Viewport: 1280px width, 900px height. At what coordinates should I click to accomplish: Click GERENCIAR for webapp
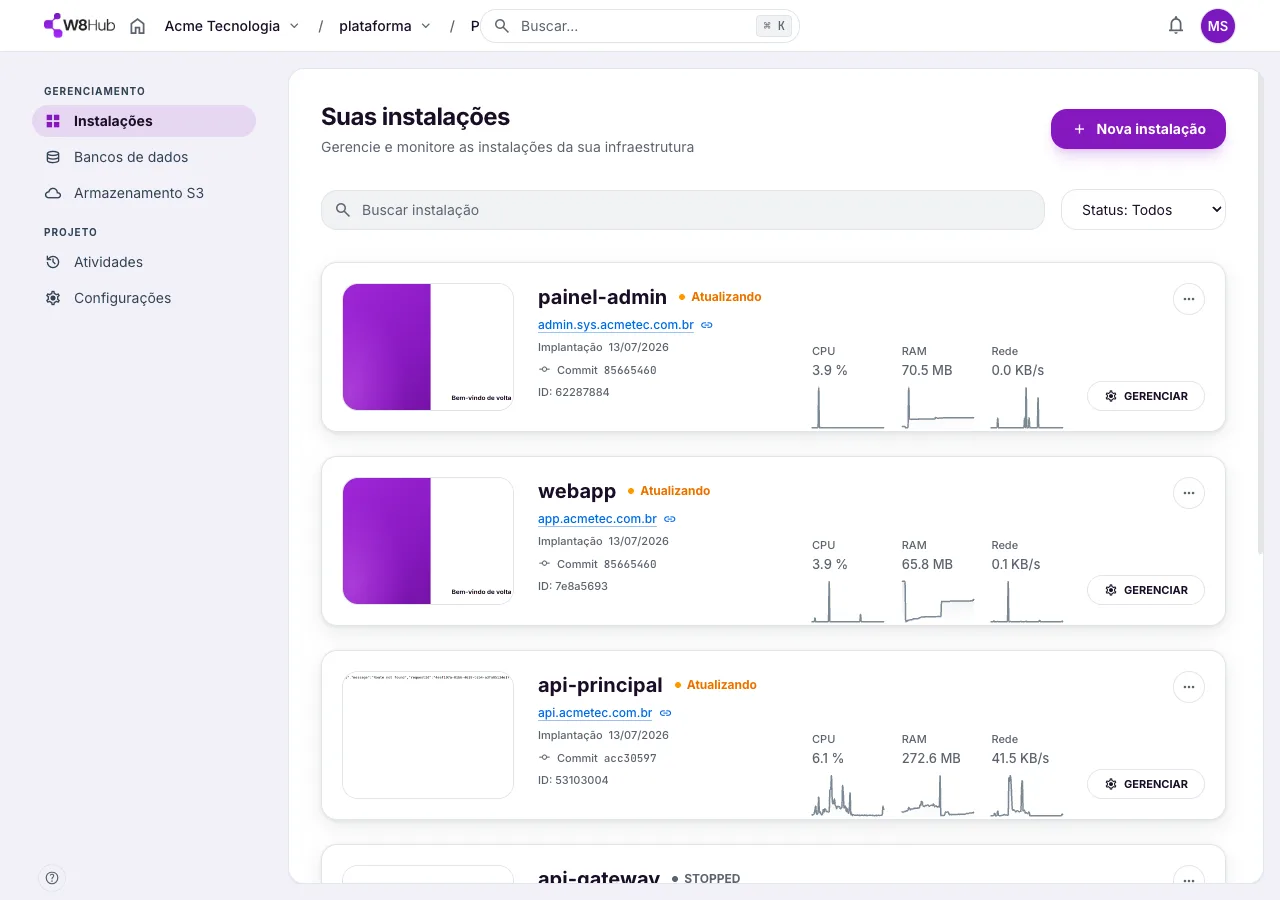tap(1146, 590)
